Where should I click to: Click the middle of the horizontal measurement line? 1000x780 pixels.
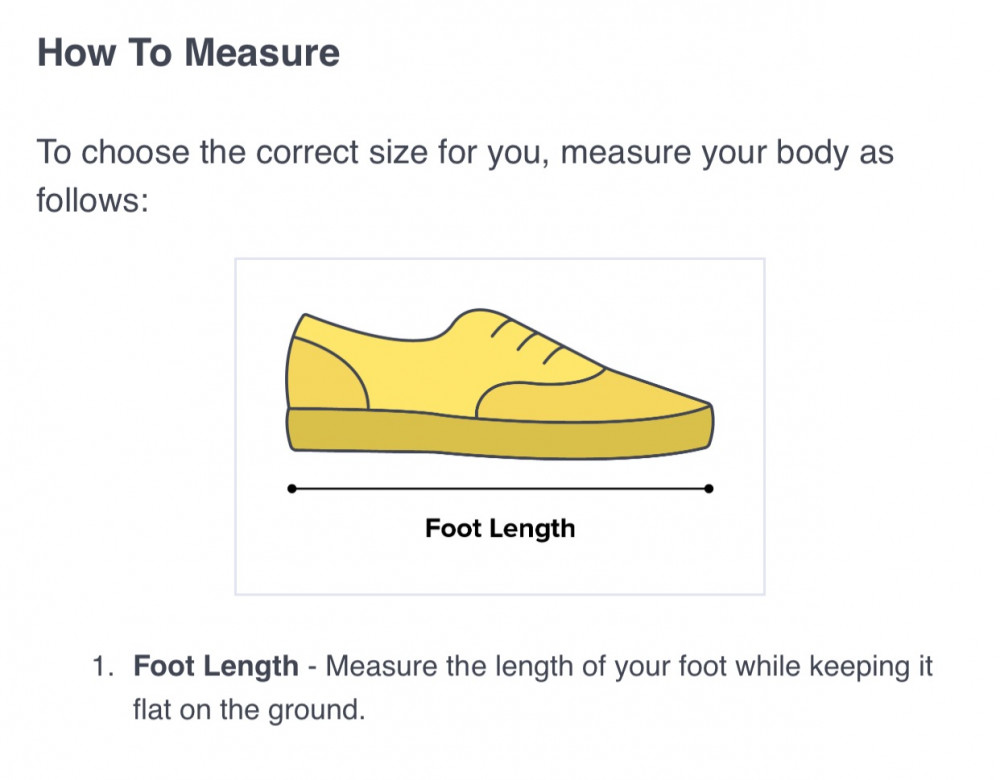tap(500, 489)
